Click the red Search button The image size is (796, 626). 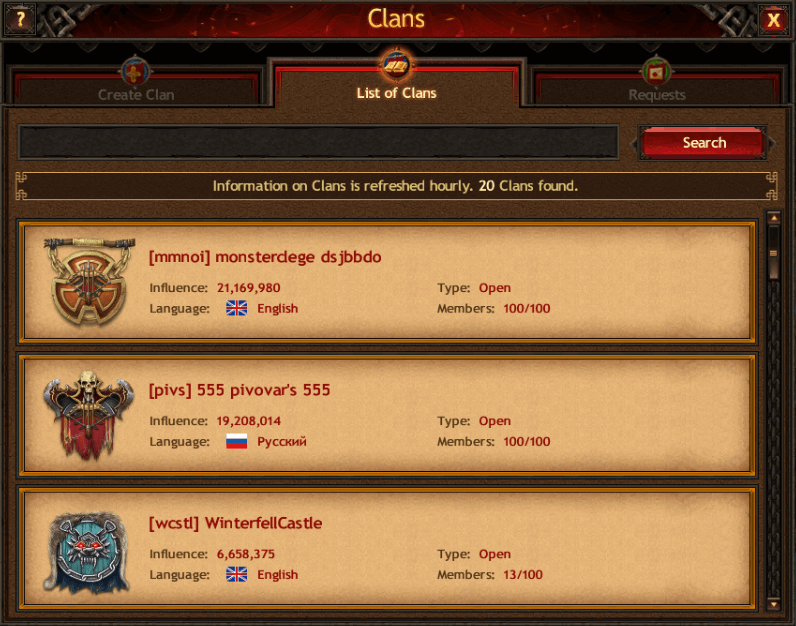click(704, 143)
